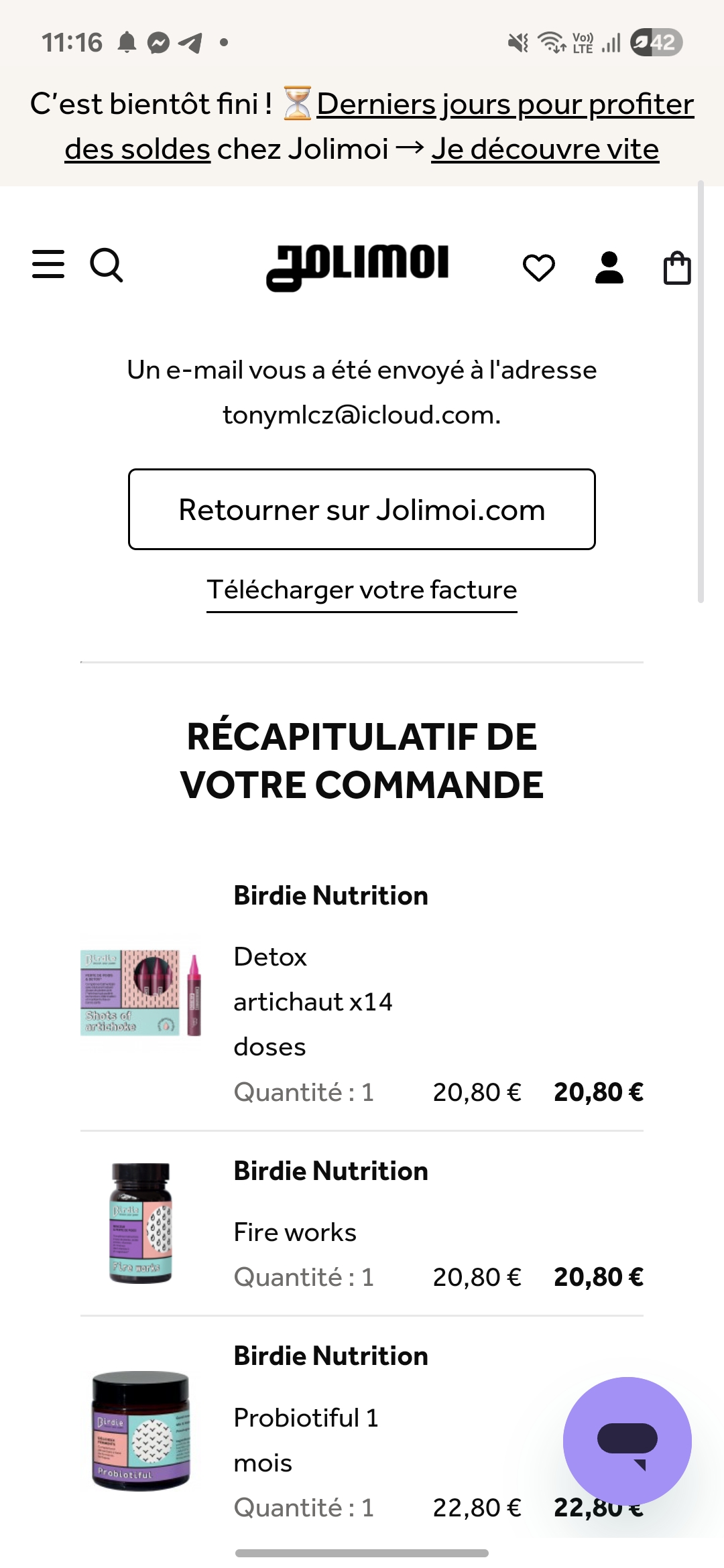Tap the notification bell status icon
The width and height of the screenshot is (724, 1568).
coord(127,43)
